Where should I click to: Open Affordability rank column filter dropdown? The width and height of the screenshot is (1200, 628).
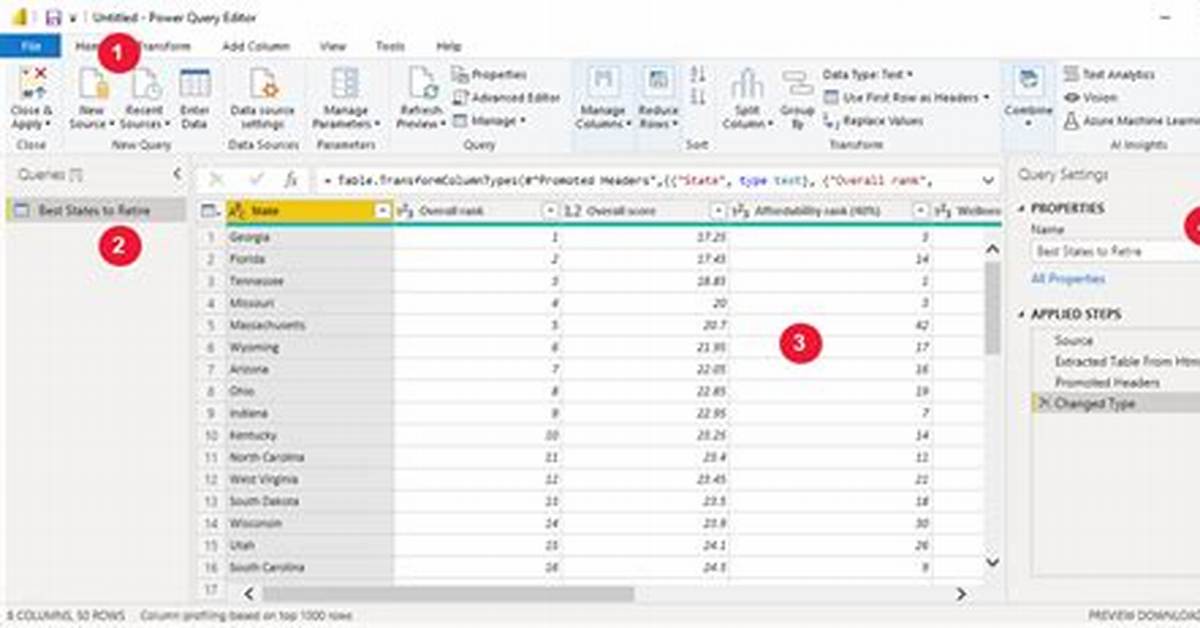[x=920, y=211]
